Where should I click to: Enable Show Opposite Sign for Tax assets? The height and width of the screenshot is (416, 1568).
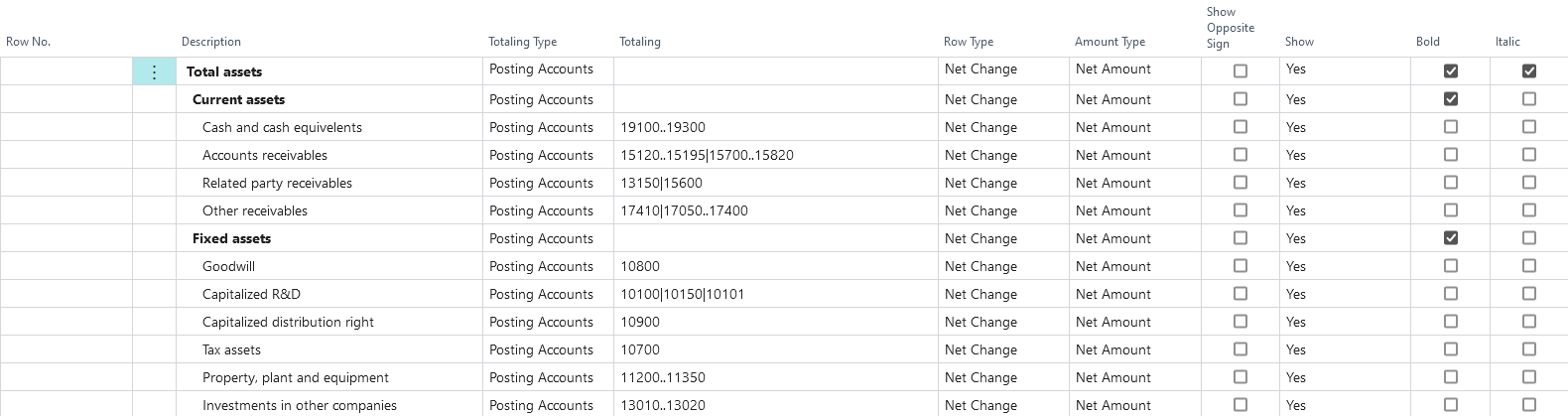click(x=1241, y=349)
